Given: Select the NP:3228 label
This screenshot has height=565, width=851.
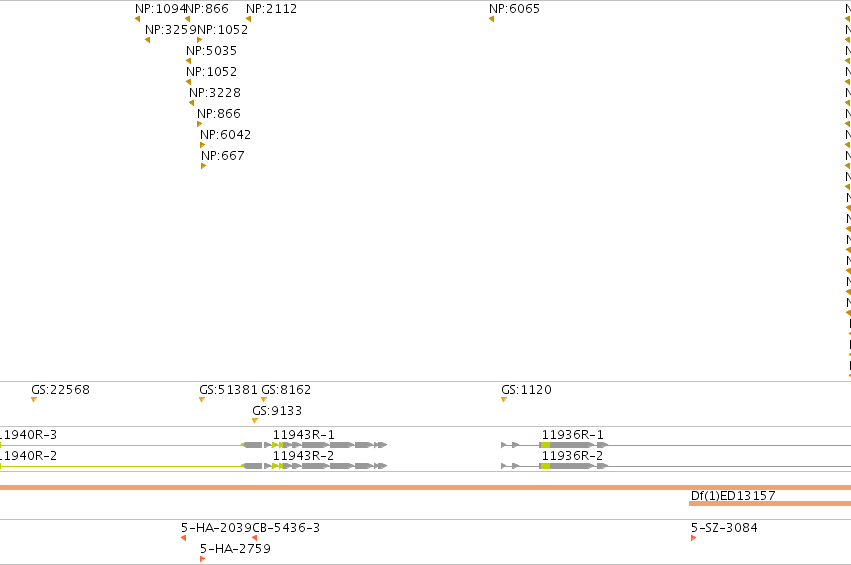Looking at the screenshot, I should (x=214, y=93).
